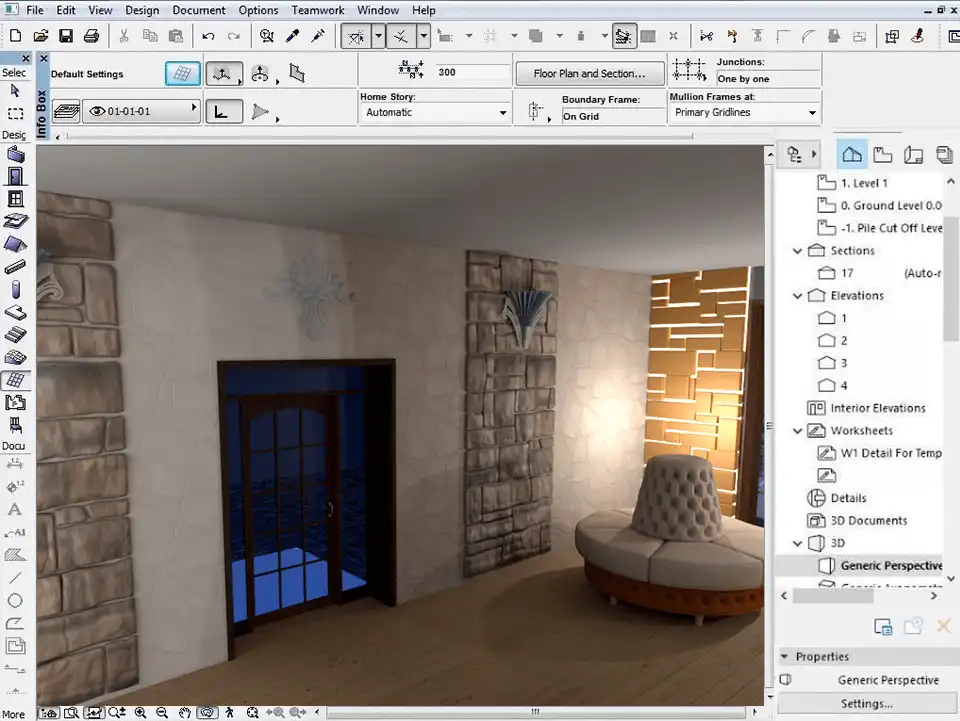960x721 pixels.
Task: Select the Window tool in toolbox
Action: 15,199
